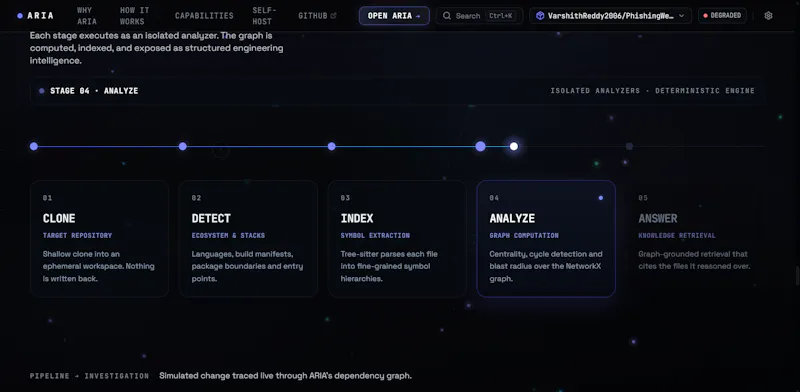Click the external-link icon next to GitHub
This screenshot has height=392, width=800.
tap(334, 16)
